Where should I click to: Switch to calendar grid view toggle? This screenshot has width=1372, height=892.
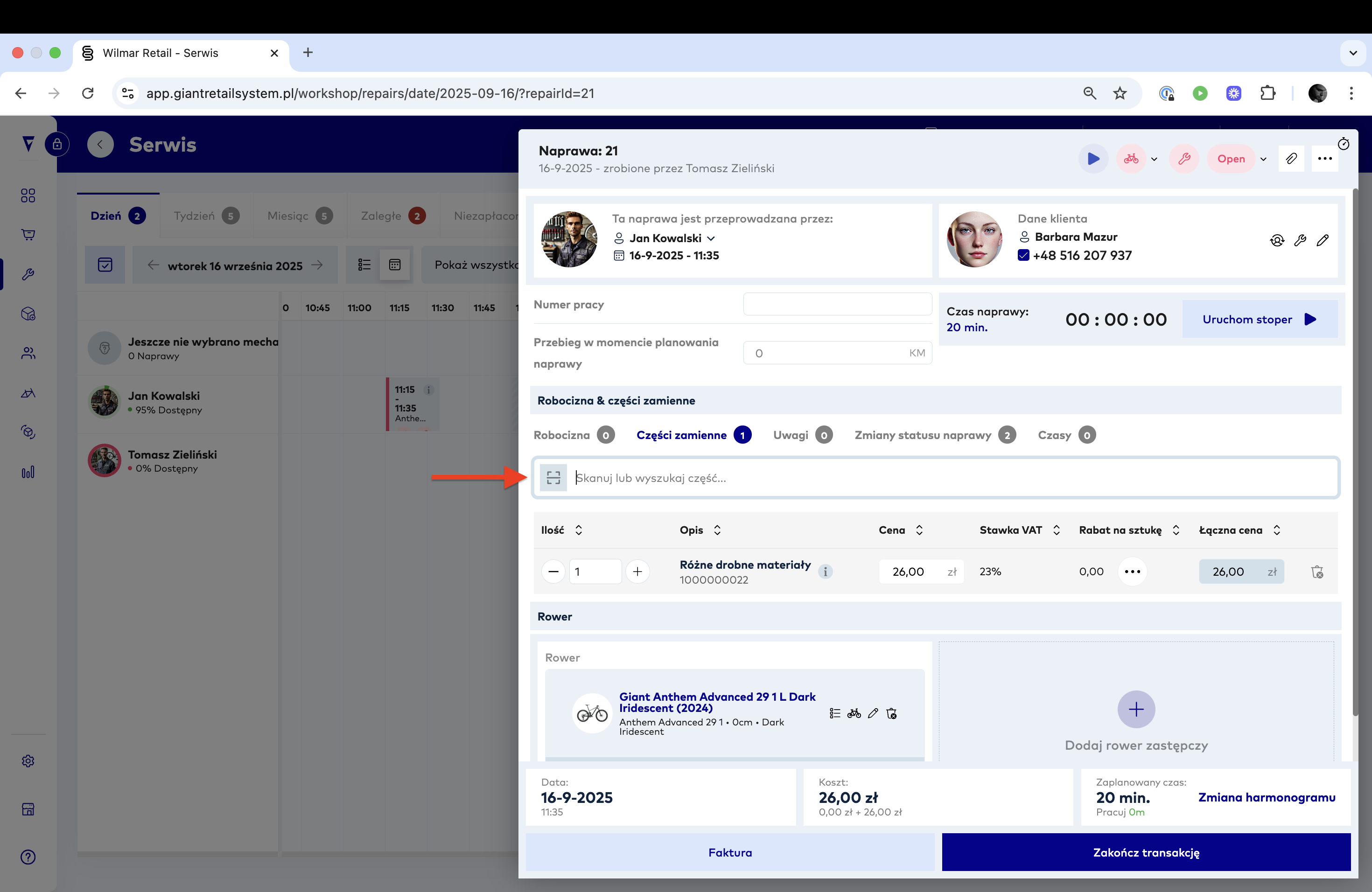[395, 265]
